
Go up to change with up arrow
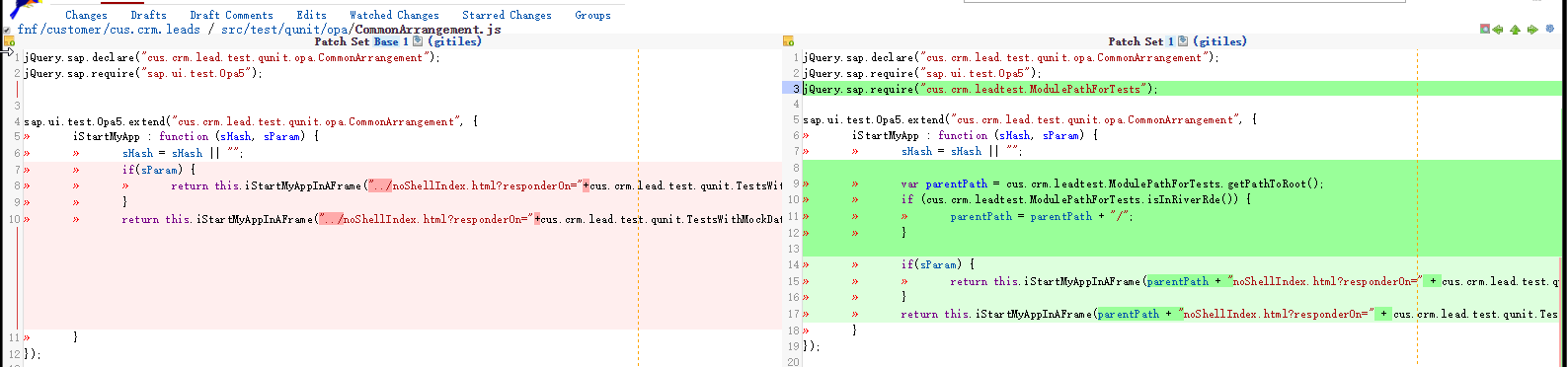point(1515,30)
